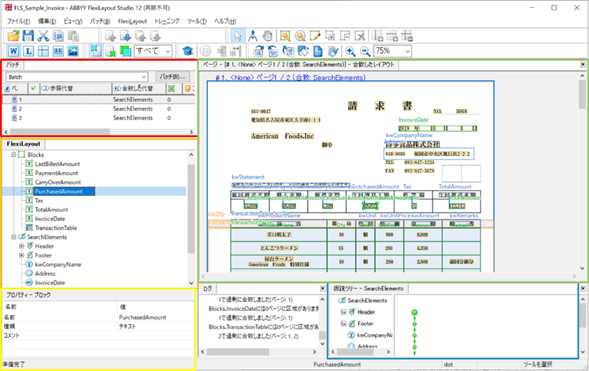Click the Open project folder icon
This screenshot has width=589, height=371.
(x=14, y=36)
